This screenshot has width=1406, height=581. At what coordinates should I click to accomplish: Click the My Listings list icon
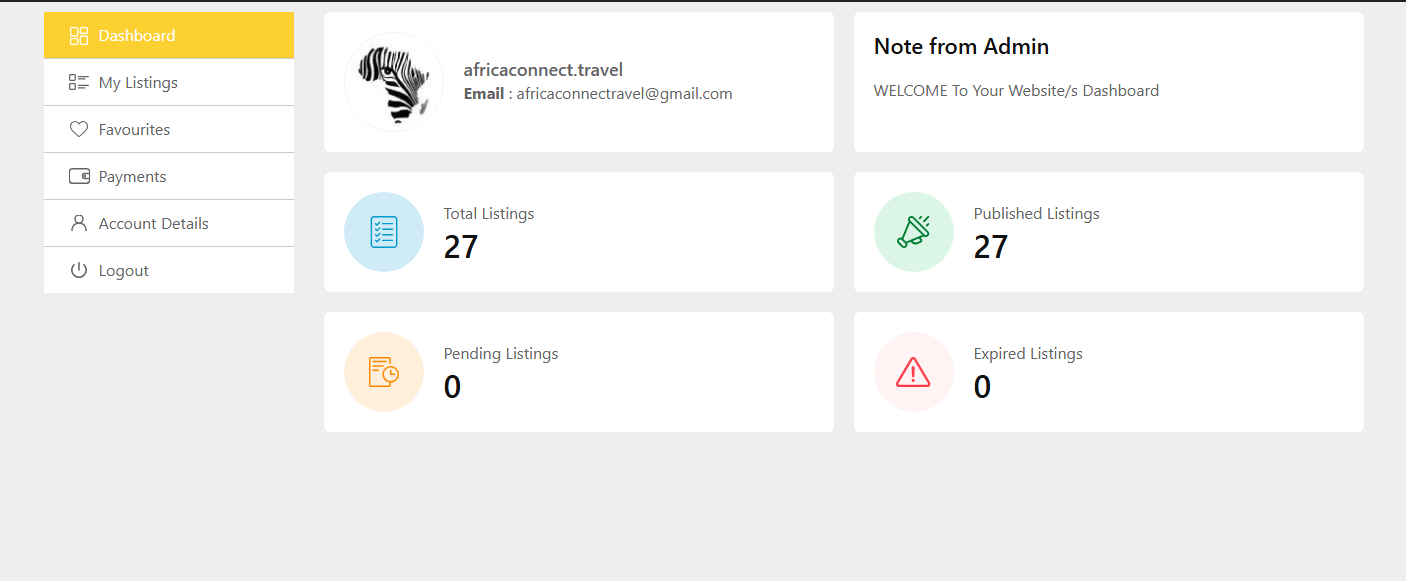point(79,83)
